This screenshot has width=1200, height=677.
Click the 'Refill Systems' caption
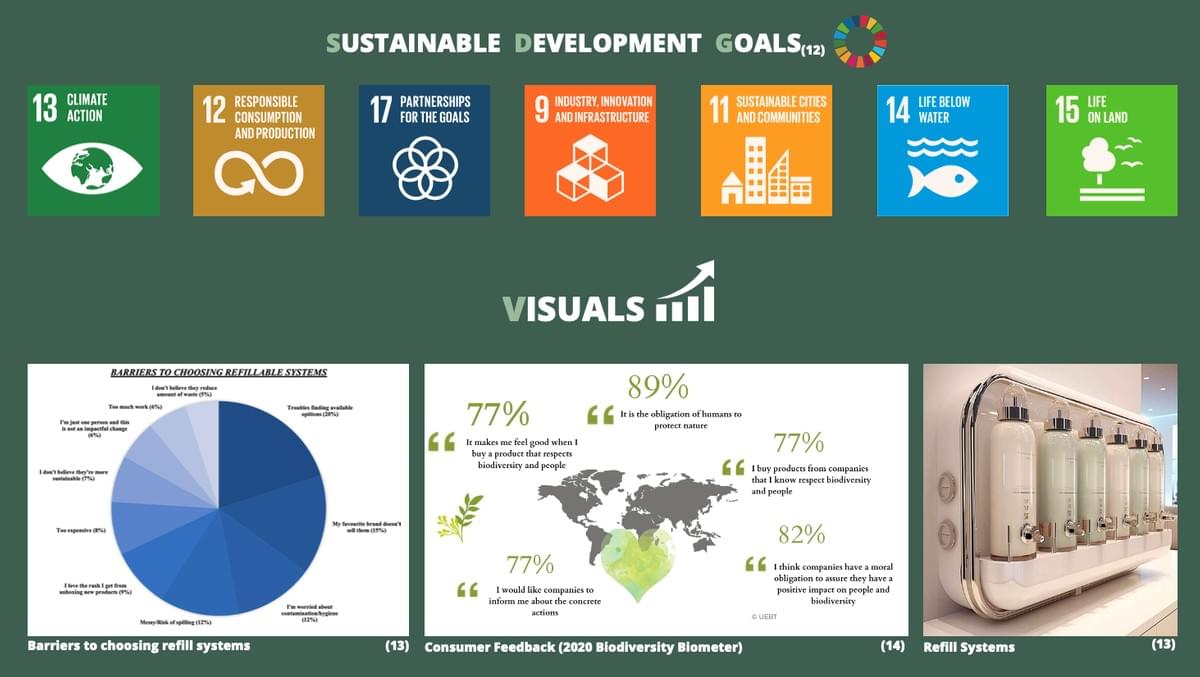point(969,647)
